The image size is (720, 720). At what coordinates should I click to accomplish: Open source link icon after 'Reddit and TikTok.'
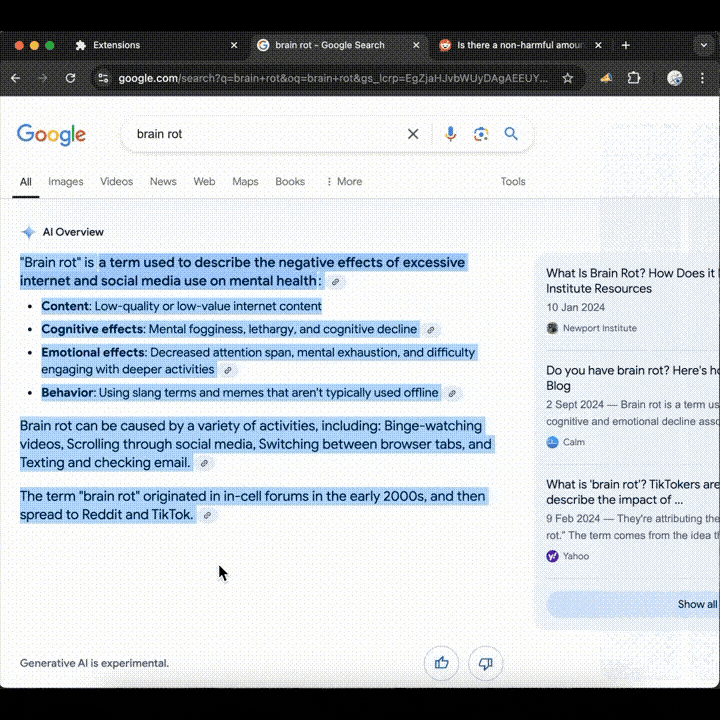tap(208, 515)
